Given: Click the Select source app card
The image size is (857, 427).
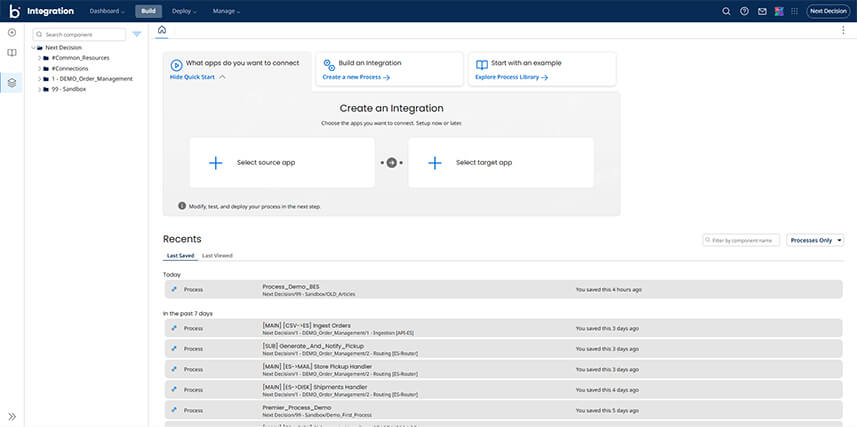Looking at the screenshot, I should pos(282,162).
